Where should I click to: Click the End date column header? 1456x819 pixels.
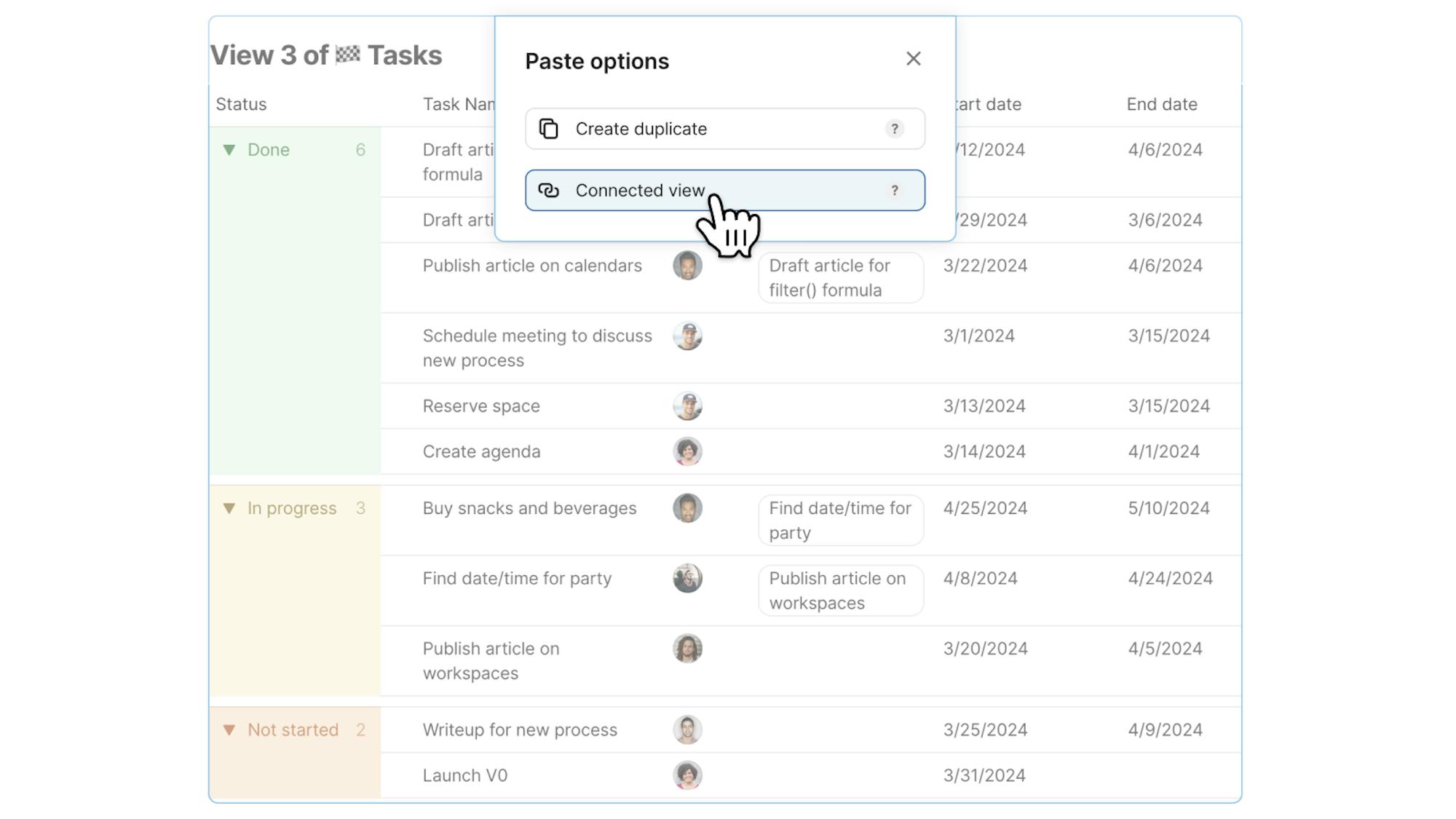click(1161, 104)
